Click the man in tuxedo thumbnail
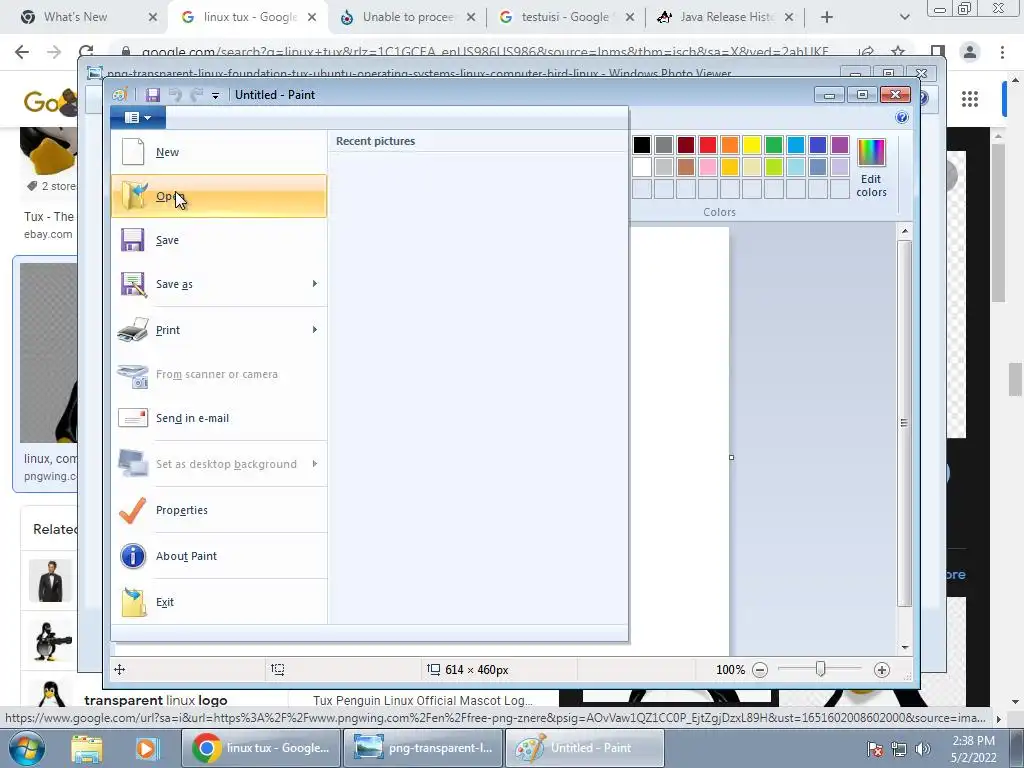This screenshot has width=1024, height=768. click(50, 580)
